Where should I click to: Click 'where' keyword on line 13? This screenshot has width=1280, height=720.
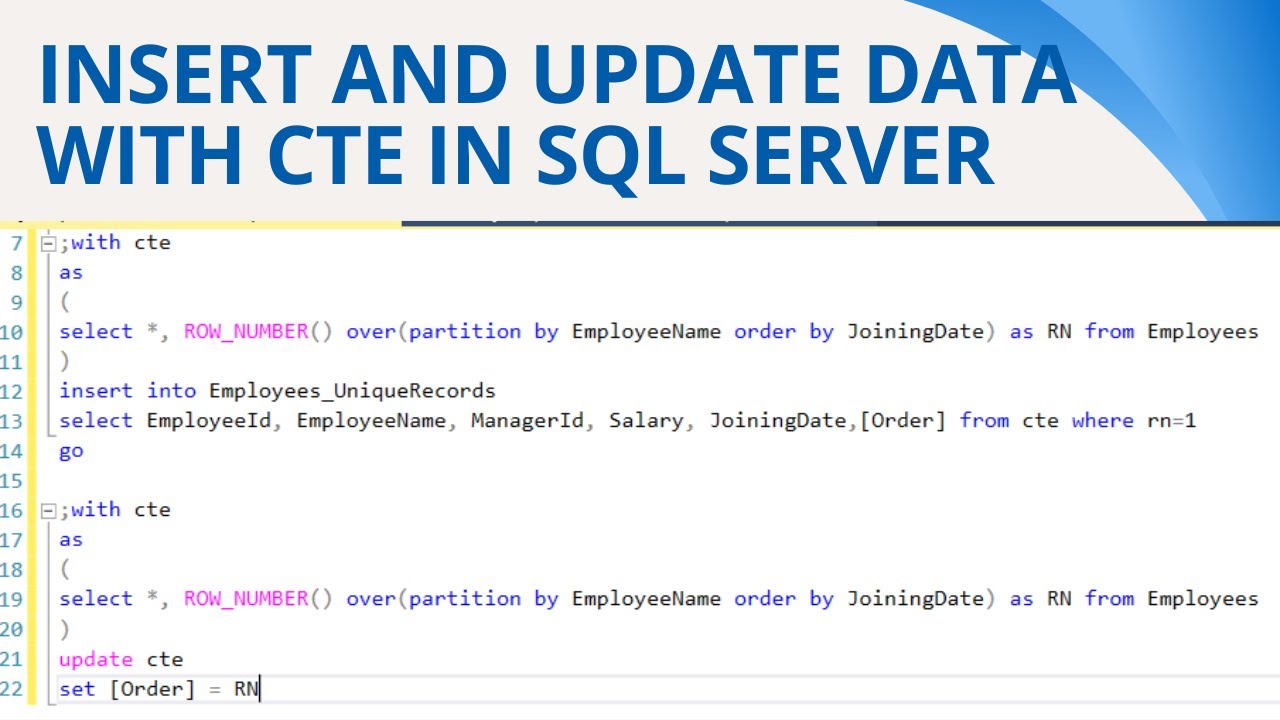point(1103,421)
